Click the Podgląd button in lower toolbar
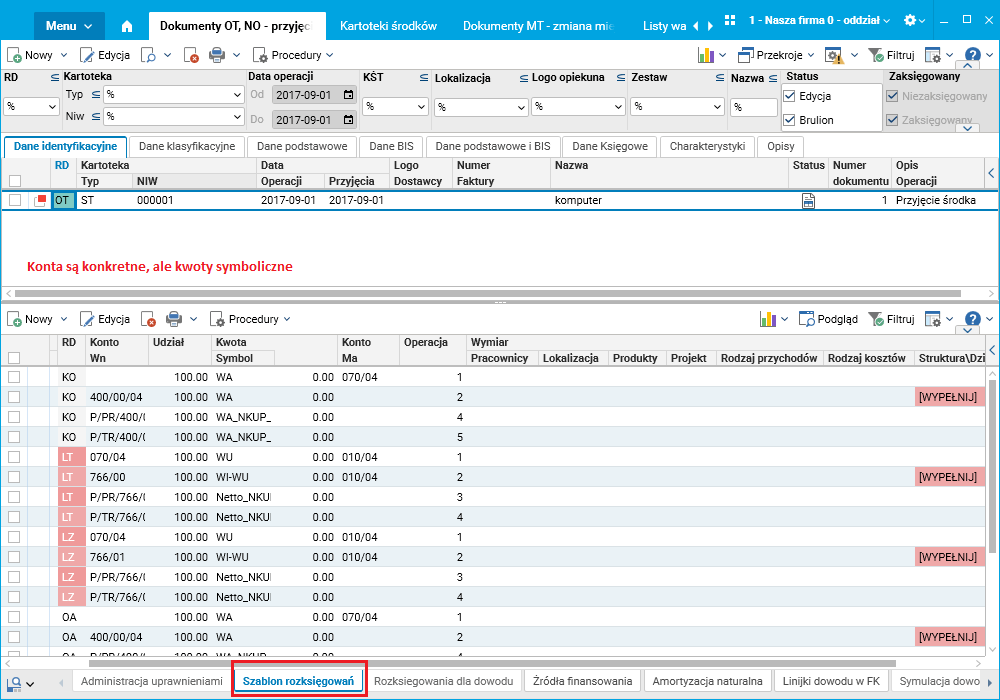Image resolution: width=1000 pixels, height=700 pixels. [x=828, y=319]
